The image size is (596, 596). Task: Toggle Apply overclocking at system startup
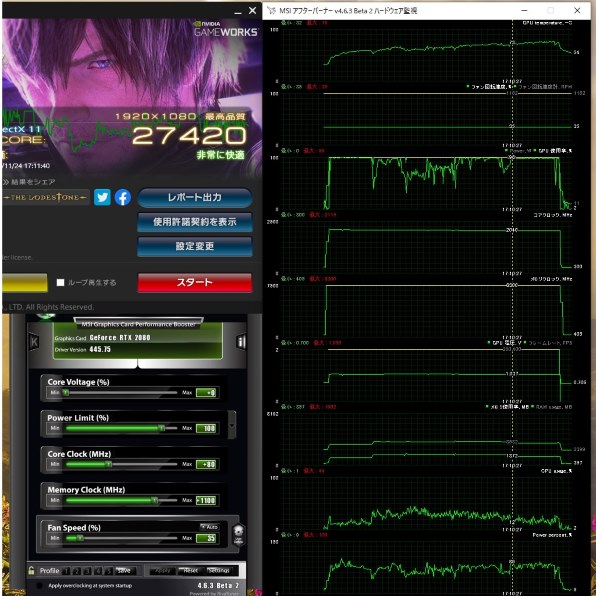39,585
